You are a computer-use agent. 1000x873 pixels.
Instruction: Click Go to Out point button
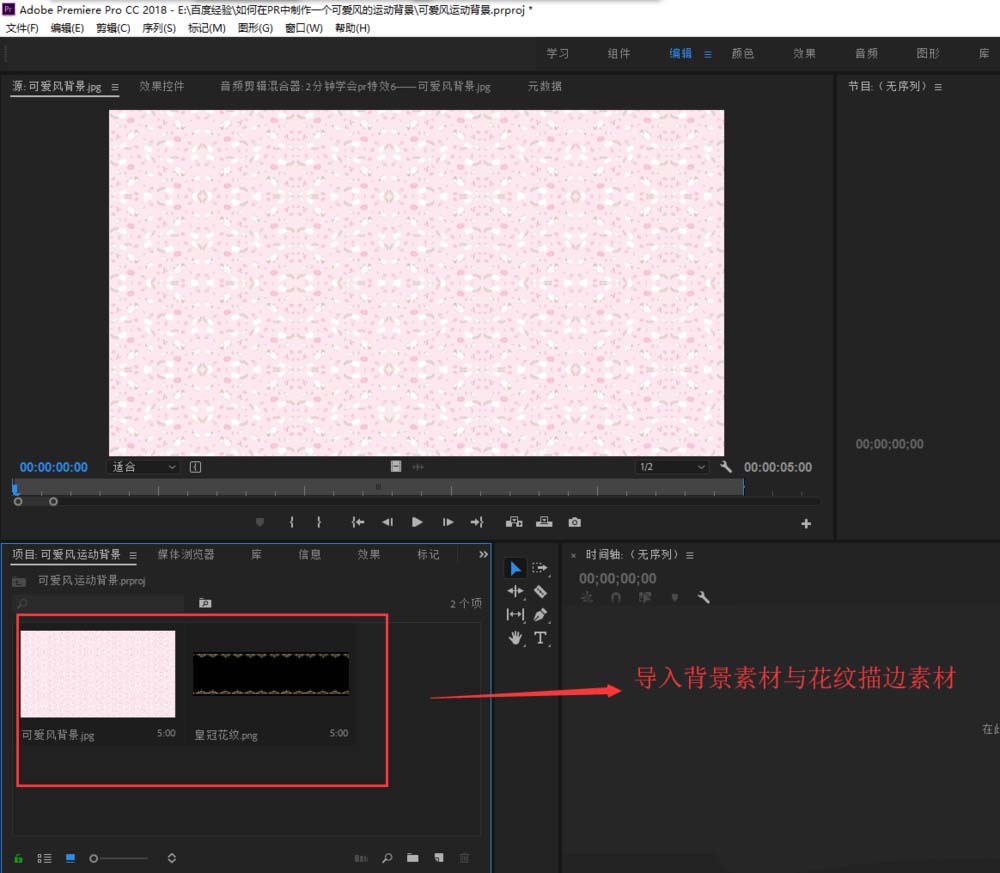(x=477, y=522)
